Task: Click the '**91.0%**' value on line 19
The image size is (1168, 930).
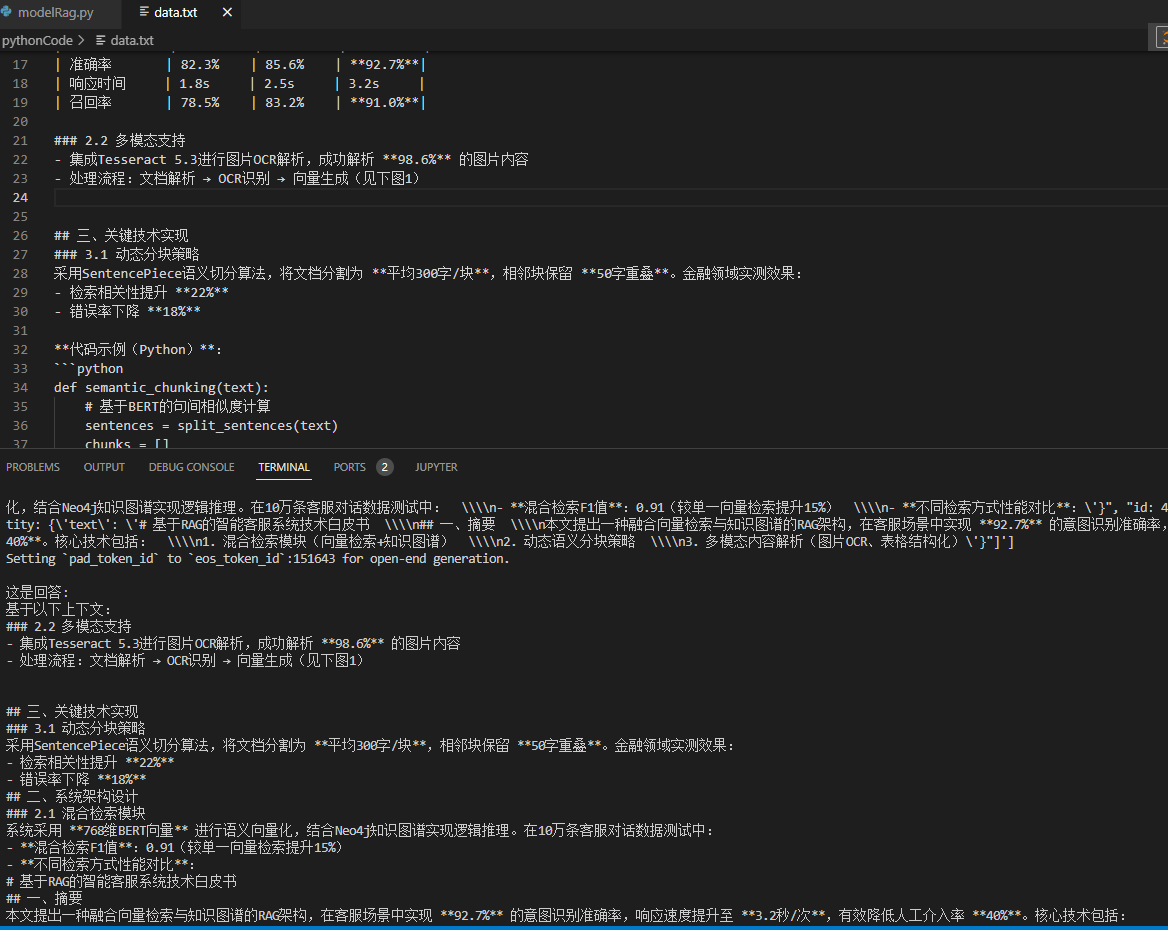Action: pyautogui.click(x=384, y=103)
